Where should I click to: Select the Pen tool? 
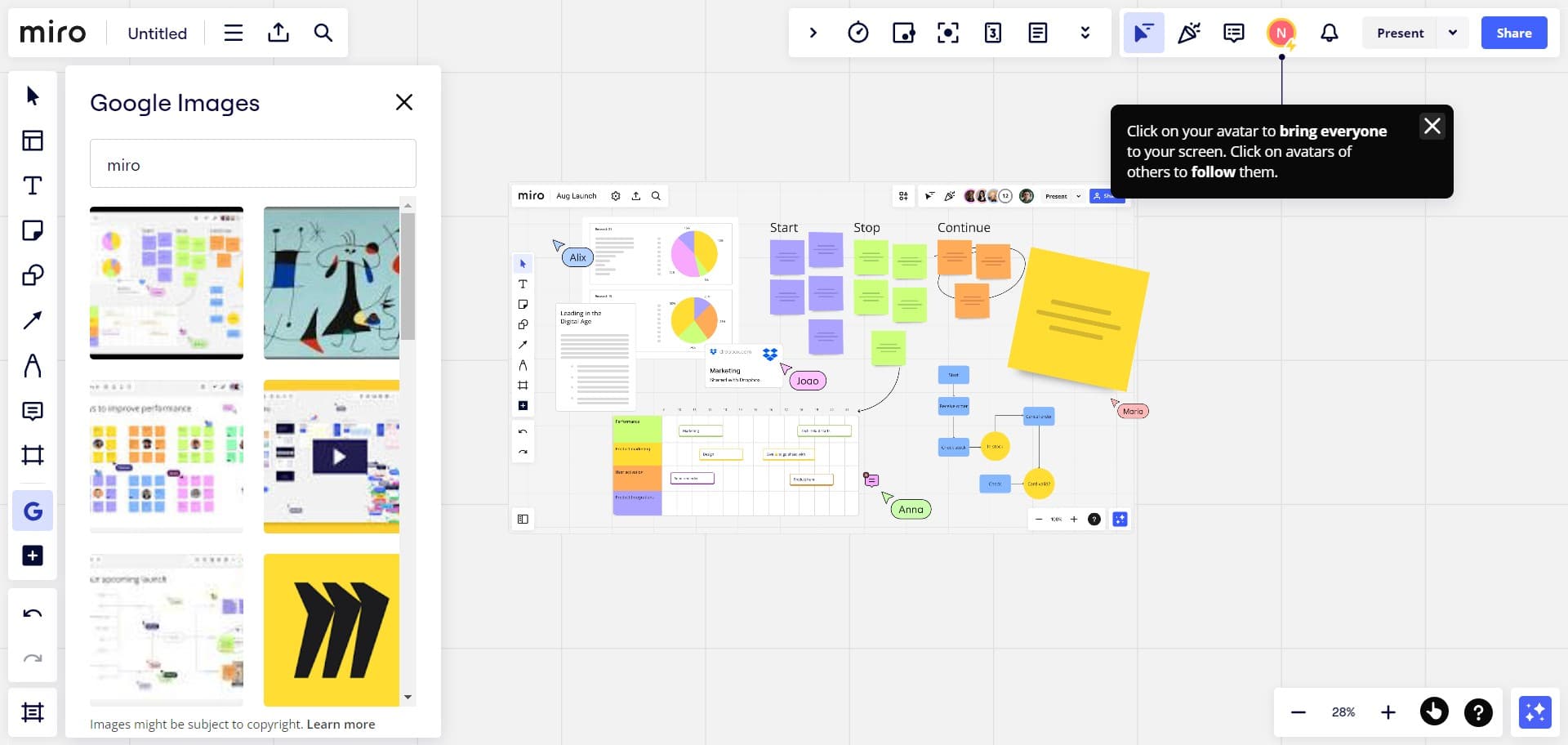coord(33,365)
